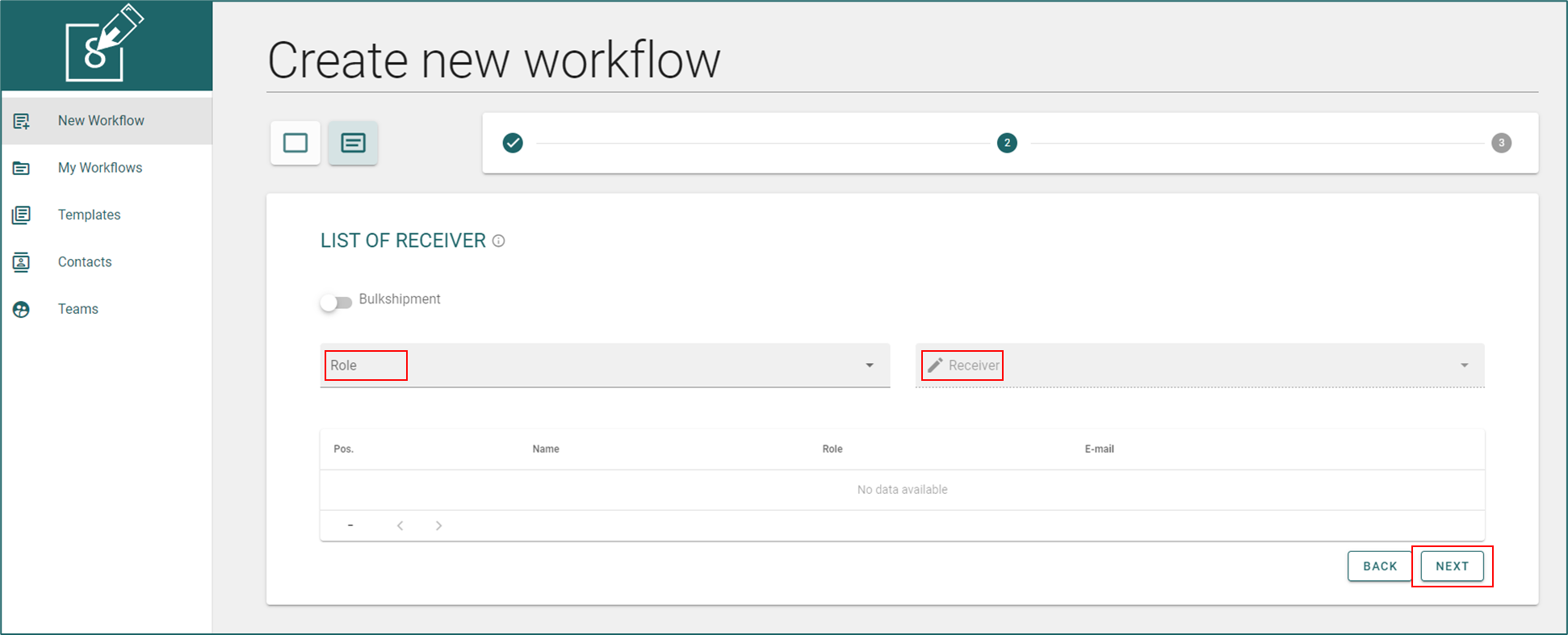This screenshot has width=1568, height=635.
Task: Click the Contacts sidebar icon
Action: tap(22, 262)
